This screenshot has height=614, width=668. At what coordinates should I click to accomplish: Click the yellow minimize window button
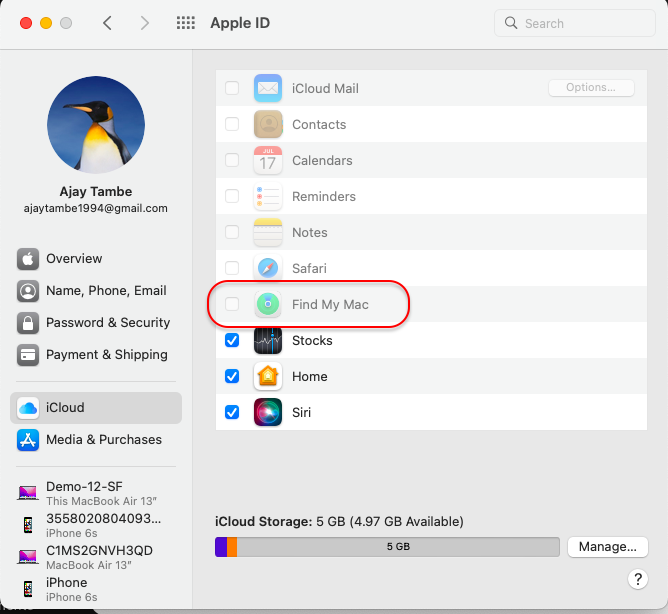point(46,23)
